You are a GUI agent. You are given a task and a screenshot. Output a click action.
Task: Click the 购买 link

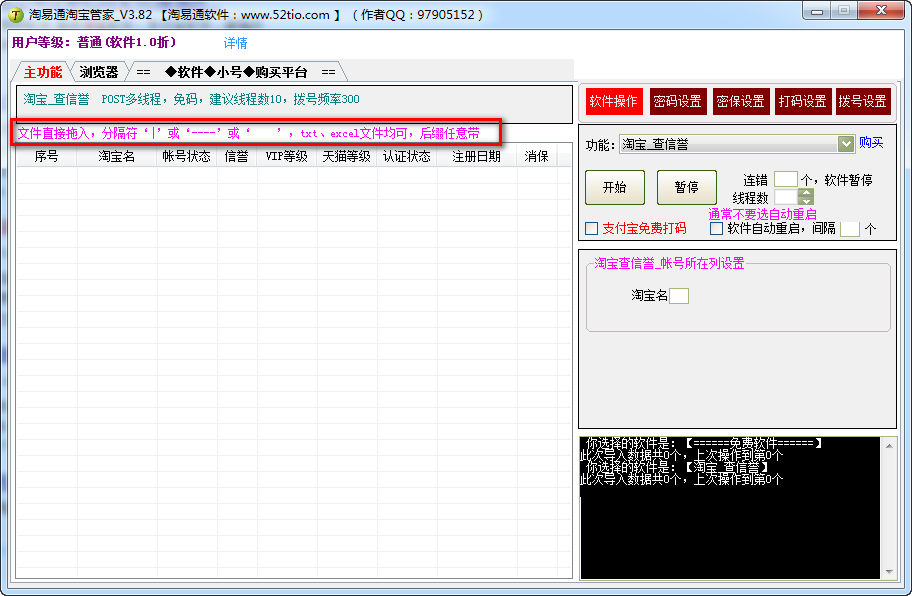click(x=871, y=143)
